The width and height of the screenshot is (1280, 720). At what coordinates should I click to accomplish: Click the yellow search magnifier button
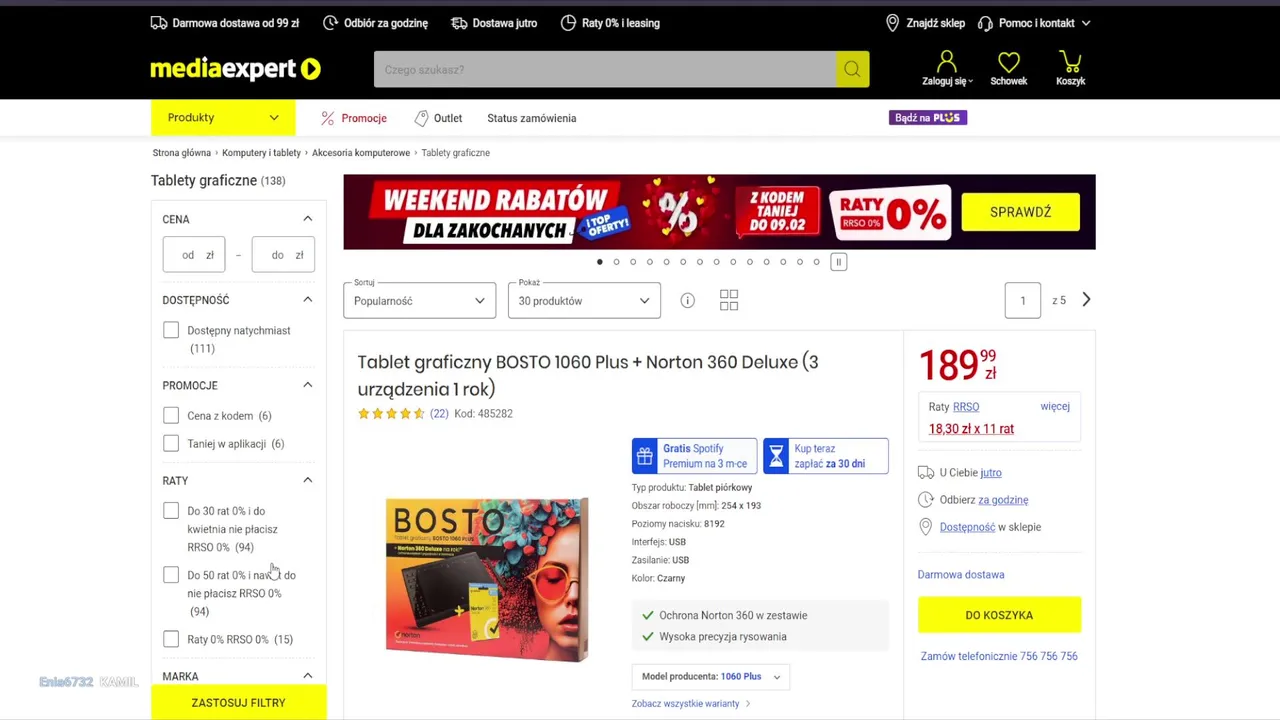pyautogui.click(x=852, y=69)
